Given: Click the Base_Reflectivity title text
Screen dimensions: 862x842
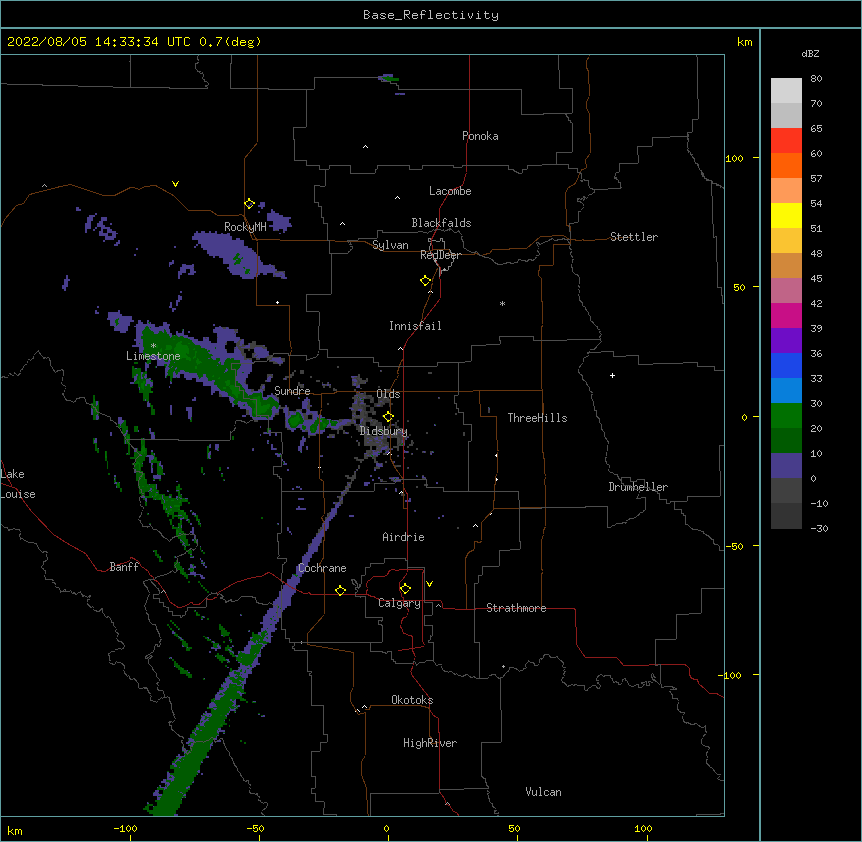Looking at the screenshot, I should point(431,15).
